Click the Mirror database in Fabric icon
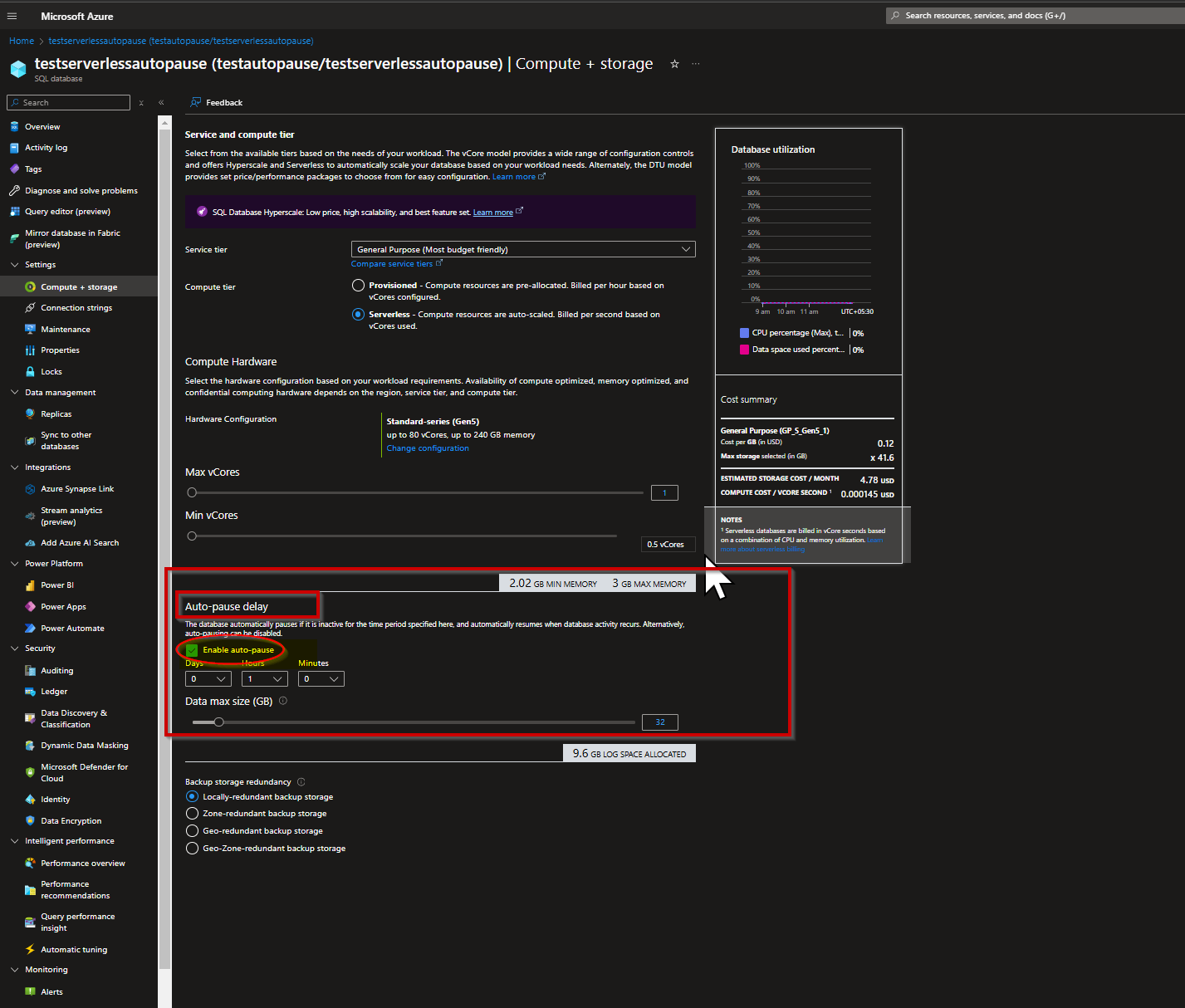The image size is (1185, 1008). (x=14, y=238)
